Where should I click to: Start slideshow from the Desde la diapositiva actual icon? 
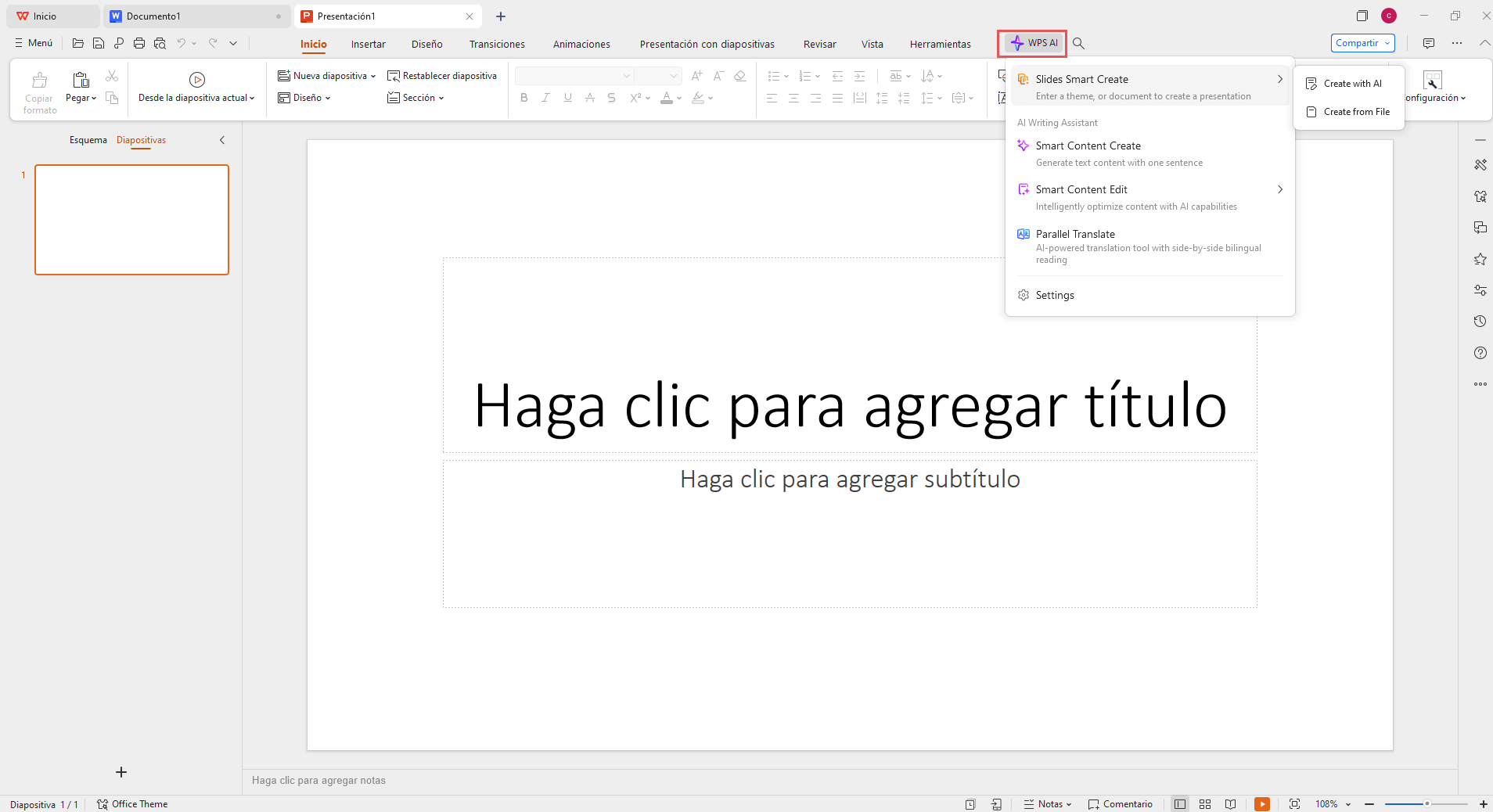click(x=197, y=80)
